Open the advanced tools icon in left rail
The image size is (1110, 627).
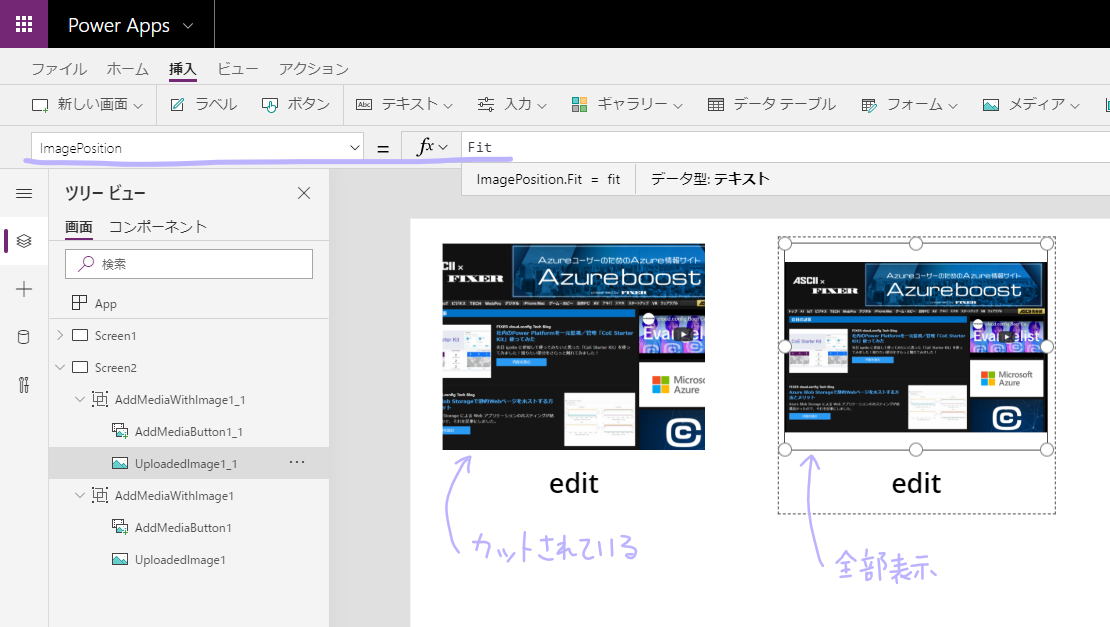[x=24, y=385]
